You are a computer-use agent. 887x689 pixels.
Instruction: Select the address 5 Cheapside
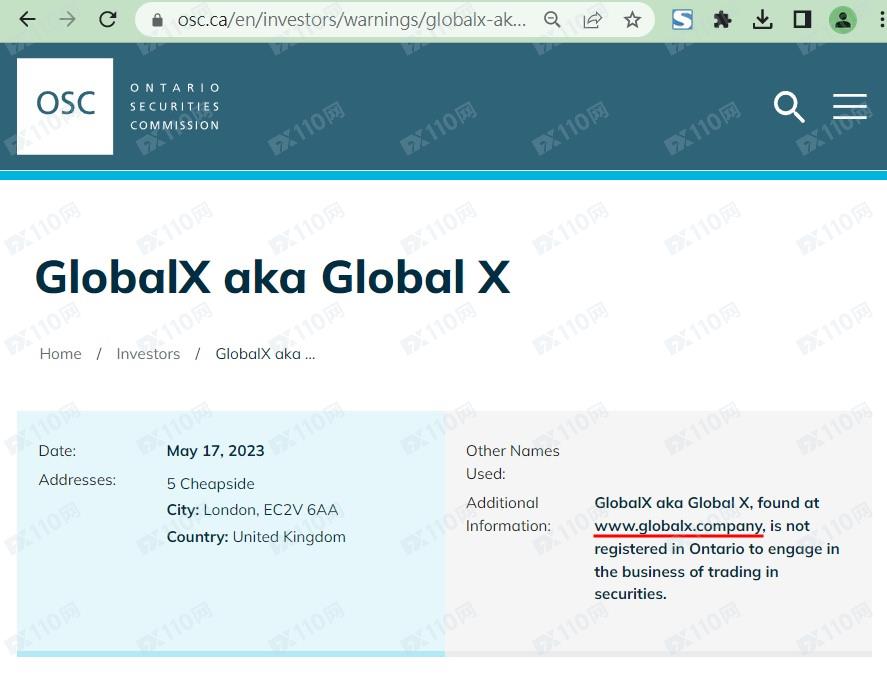pos(210,484)
